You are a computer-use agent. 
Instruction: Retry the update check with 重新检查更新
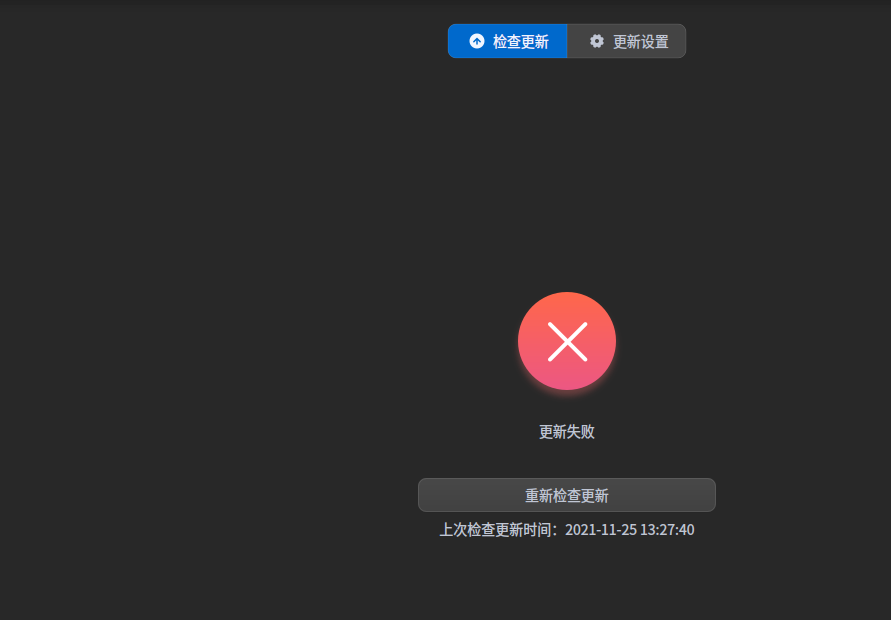tap(567, 495)
